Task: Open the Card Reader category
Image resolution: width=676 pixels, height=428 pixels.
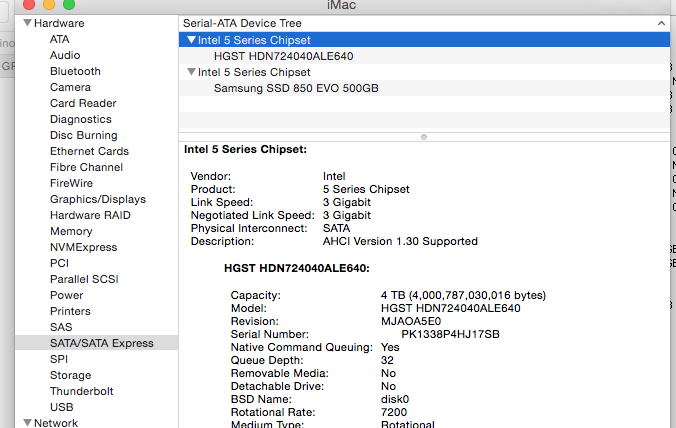Action: click(83, 103)
